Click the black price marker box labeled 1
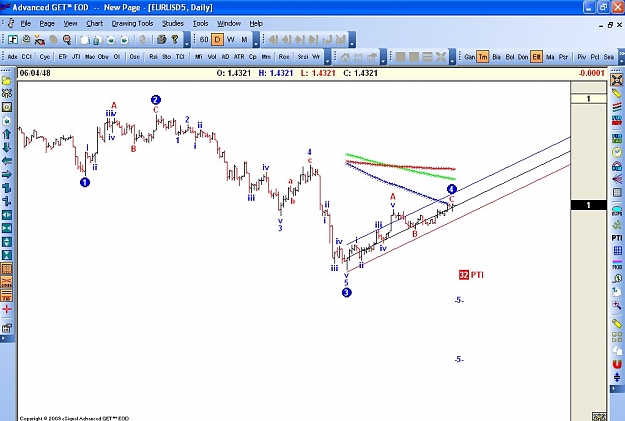Viewport: 625px width, 421px height. [x=589, y=205]
